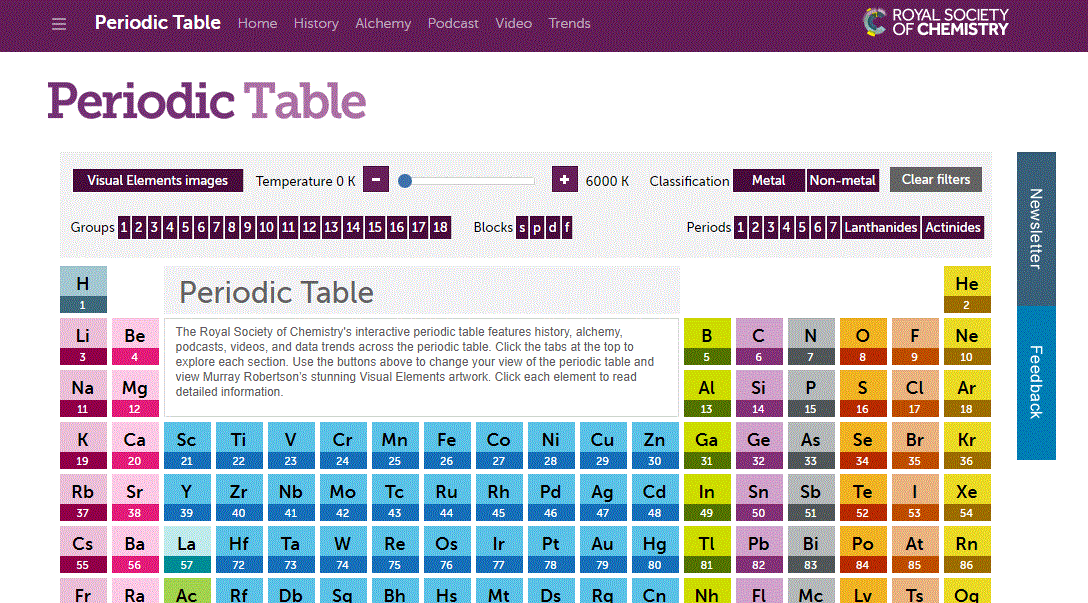The height and width of the screenshot is (603, 1088).
Task: Filter by Group 18
Action: [440, 228]
